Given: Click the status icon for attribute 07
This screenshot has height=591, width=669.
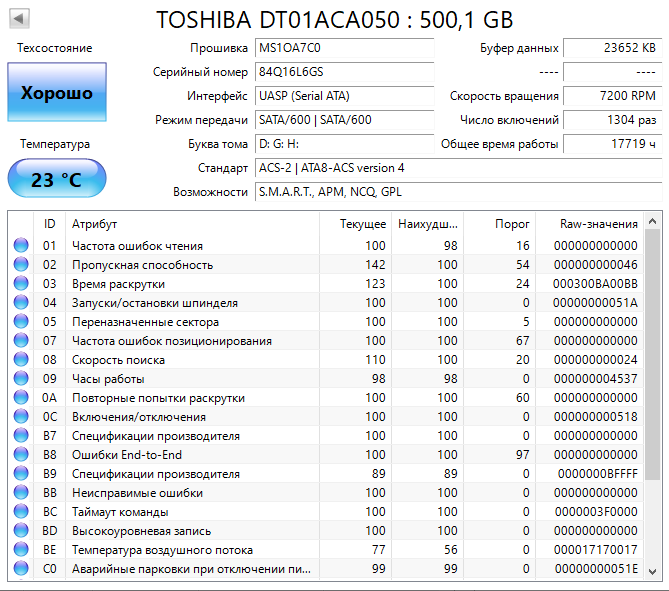Looking at the screenshot, I should coord(21,341).
